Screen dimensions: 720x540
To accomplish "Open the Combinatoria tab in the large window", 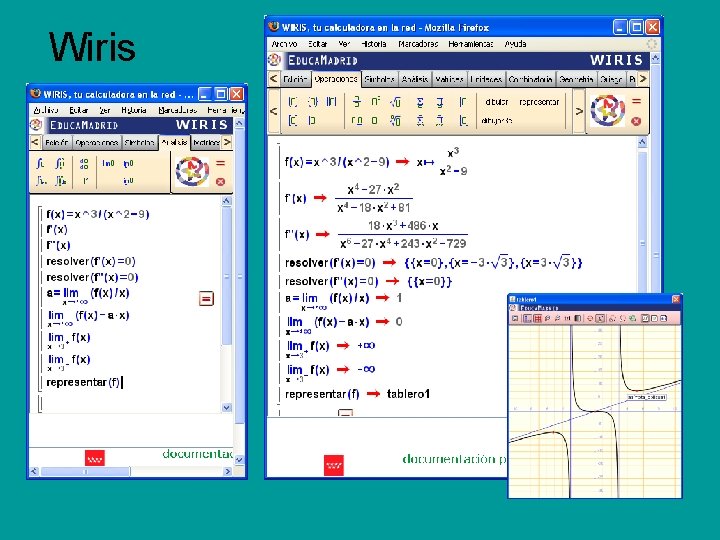I will [530, 79].
